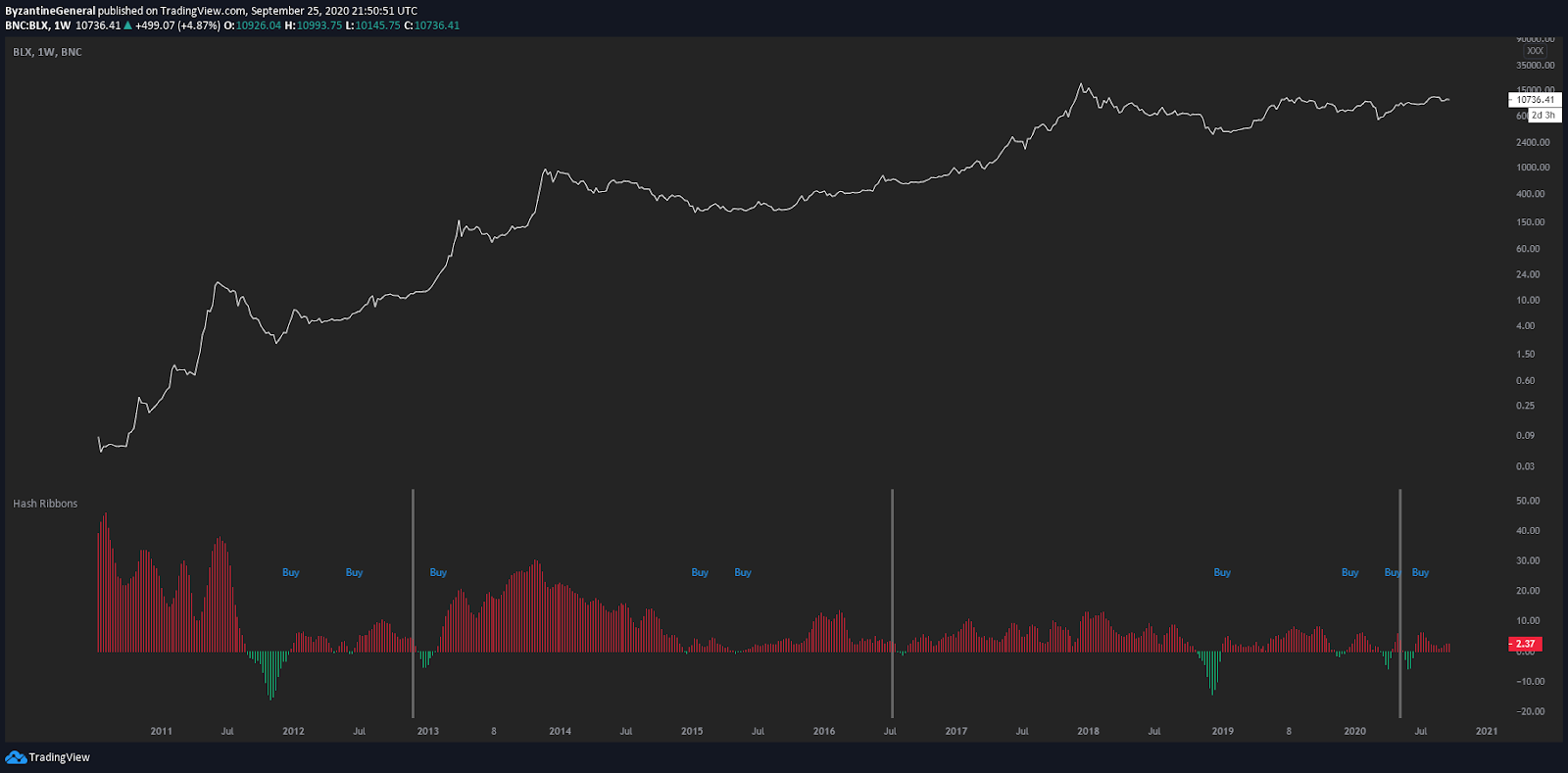
Task: Click the 2021 label on time axis
Action: [x=1487, y=731]
